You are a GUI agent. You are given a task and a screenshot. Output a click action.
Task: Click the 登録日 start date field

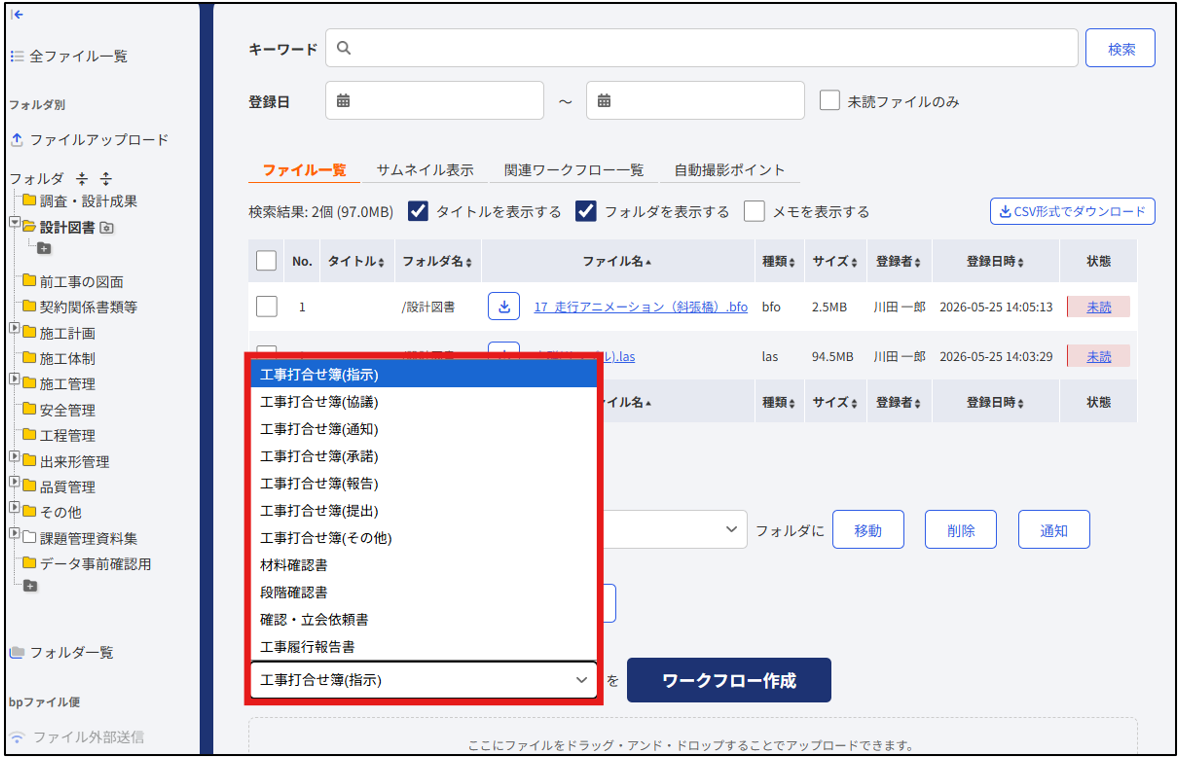pos(434,100)
